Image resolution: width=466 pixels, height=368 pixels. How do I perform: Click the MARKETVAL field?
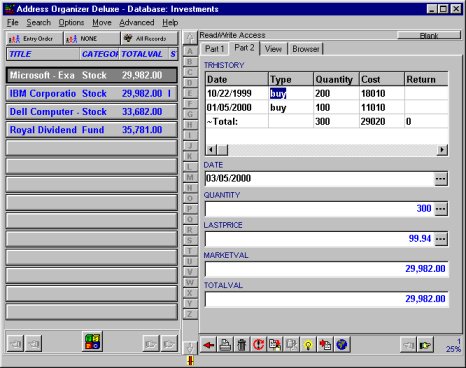pos(326,269)
